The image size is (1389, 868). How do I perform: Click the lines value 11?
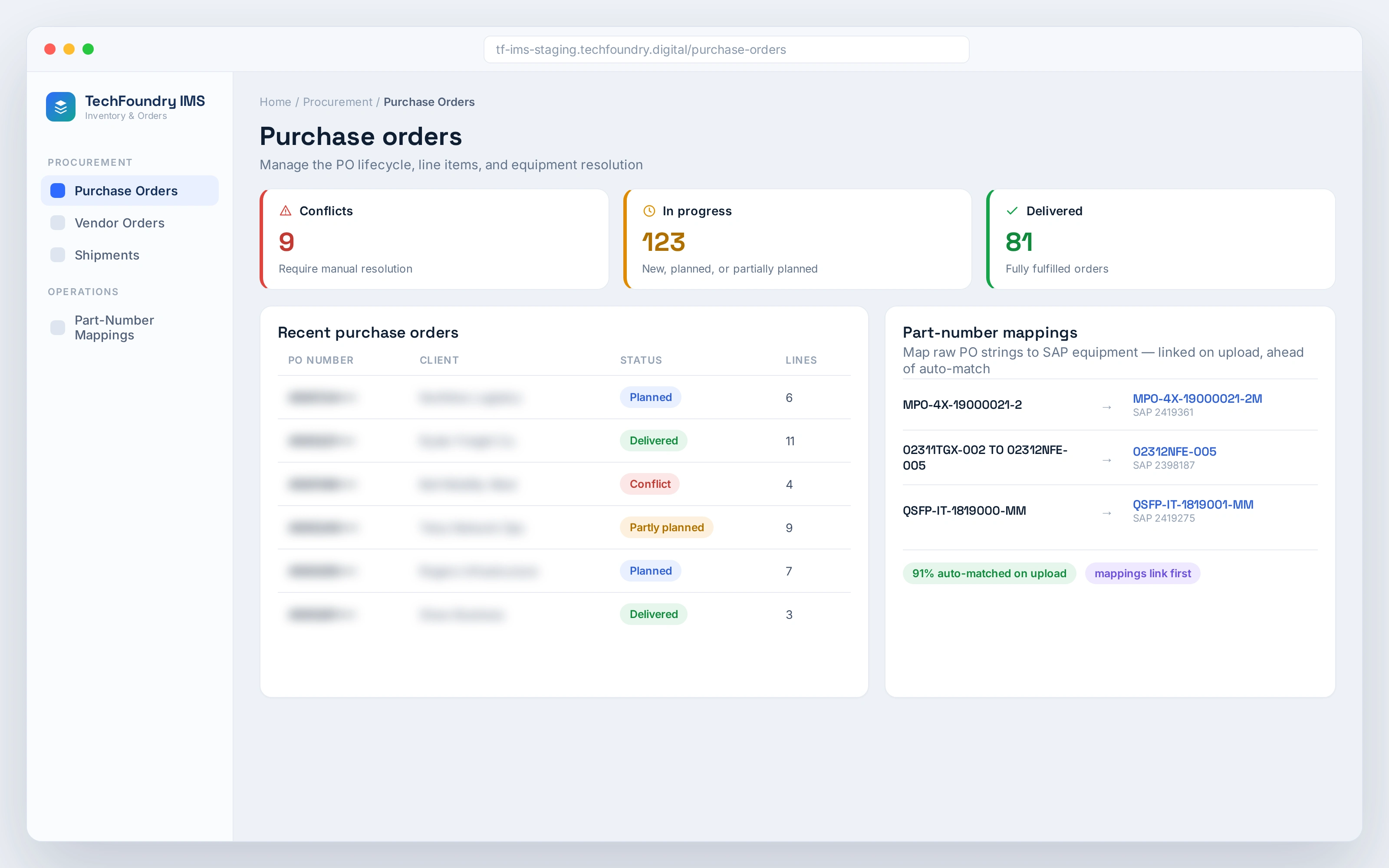click(790, 441)
